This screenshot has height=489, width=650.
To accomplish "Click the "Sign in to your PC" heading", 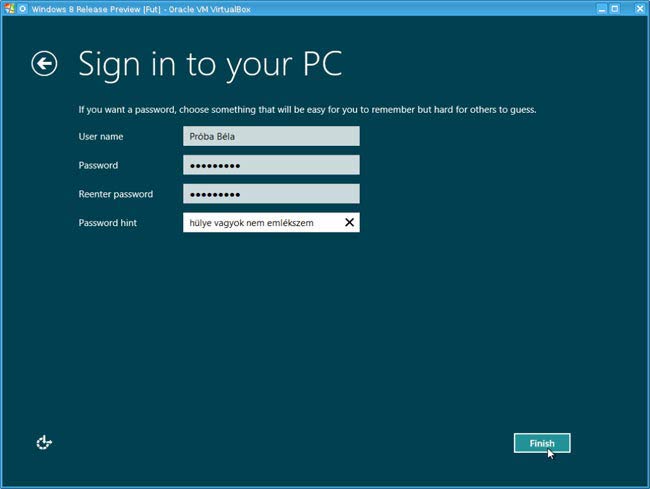I will pos(210,64).
